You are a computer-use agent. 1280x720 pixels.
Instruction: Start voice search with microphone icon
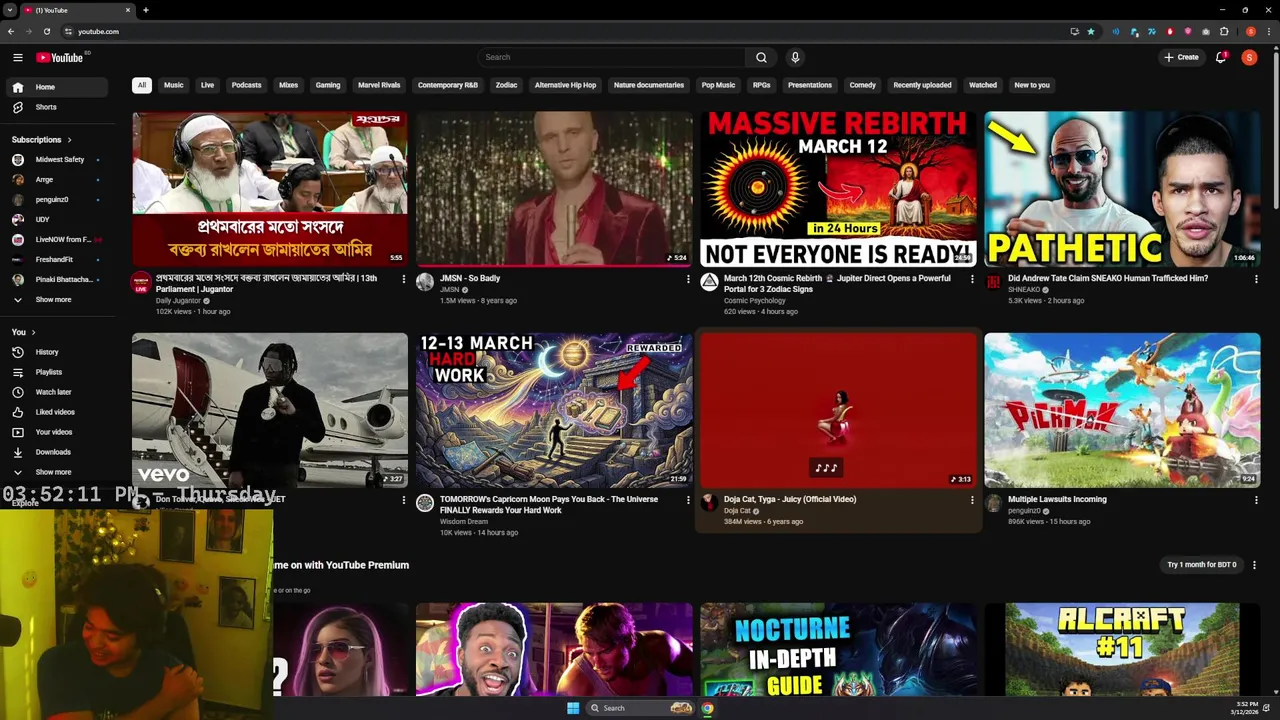click(795, 57)
